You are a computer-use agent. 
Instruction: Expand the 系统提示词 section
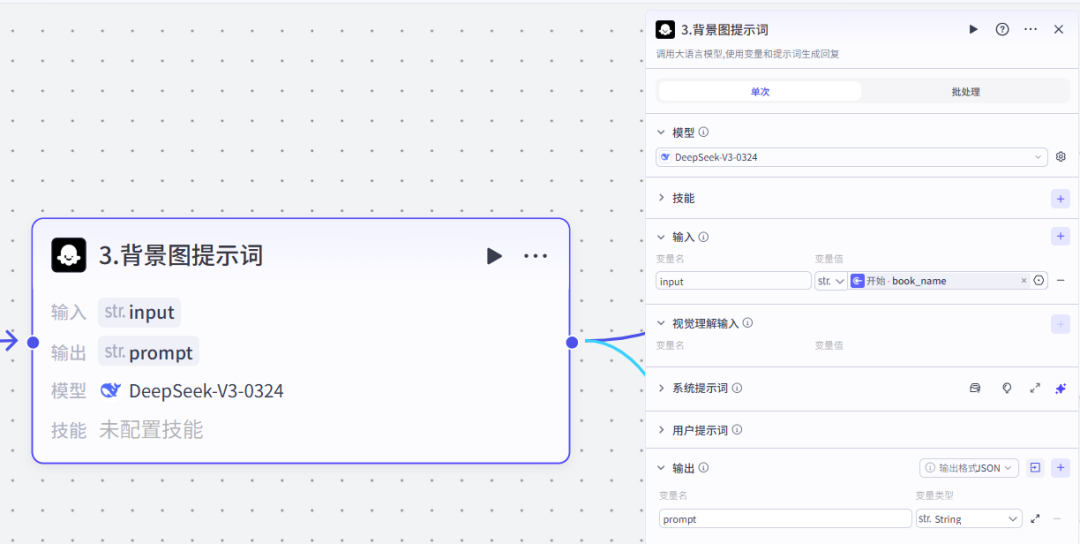click(661, 388)
